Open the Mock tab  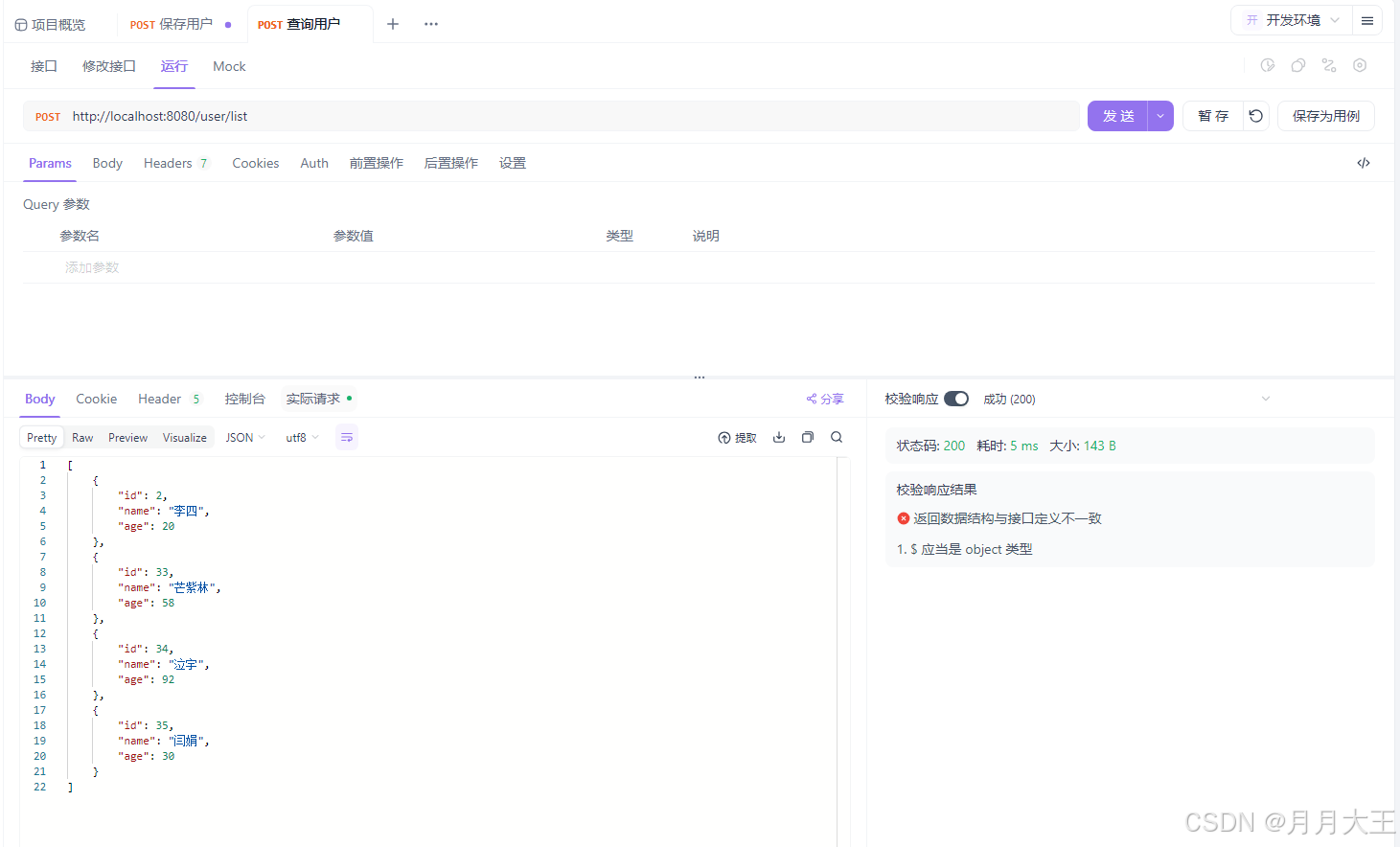(x=229, y=66)
